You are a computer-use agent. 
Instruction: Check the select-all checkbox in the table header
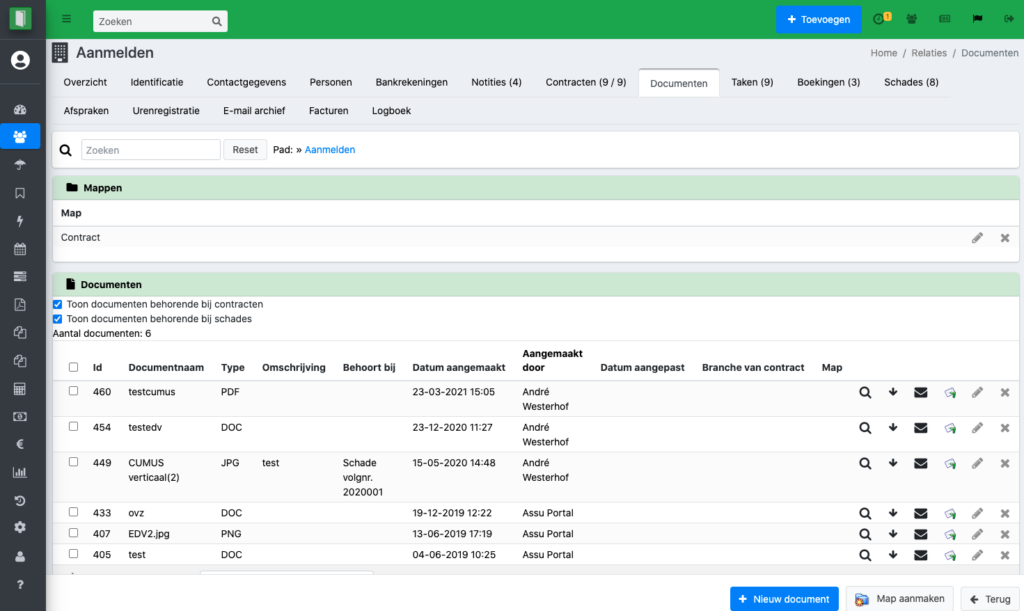click(73, 367)
